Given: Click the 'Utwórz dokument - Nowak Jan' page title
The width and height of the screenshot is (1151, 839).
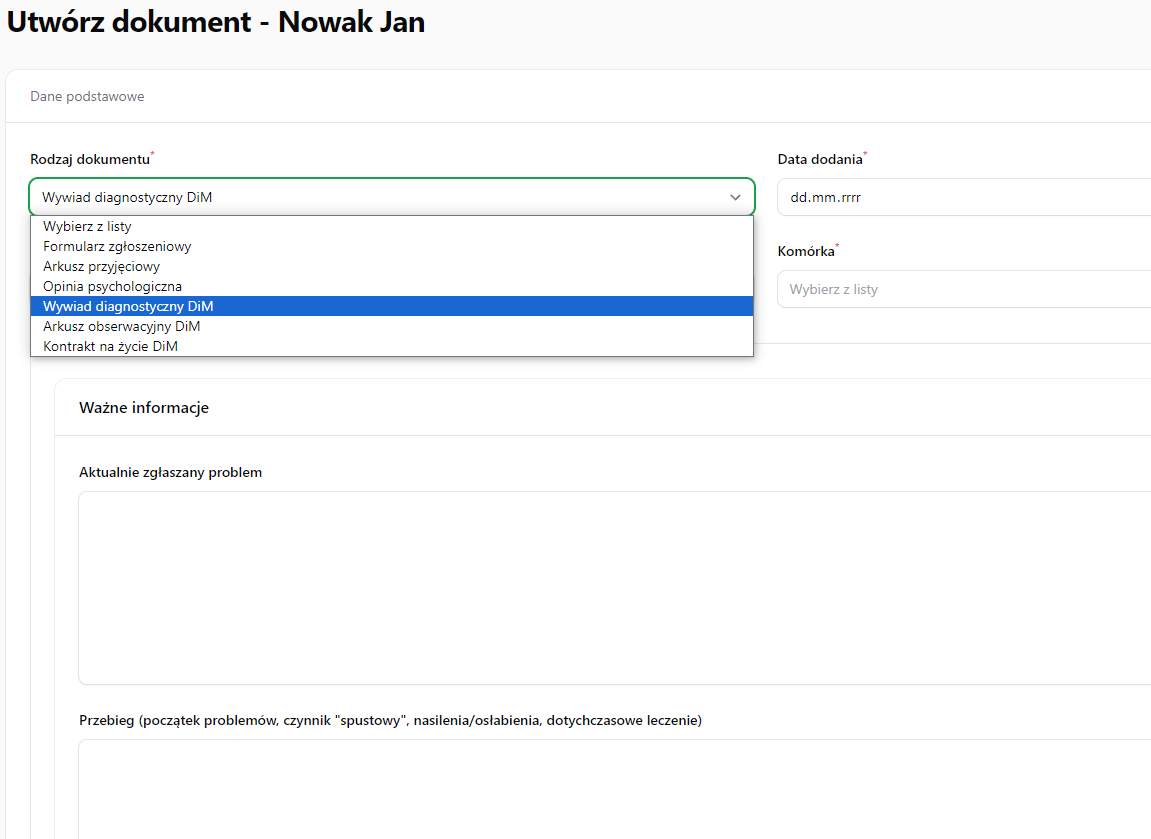Looking at the screenshot, I should coord(216,23).
